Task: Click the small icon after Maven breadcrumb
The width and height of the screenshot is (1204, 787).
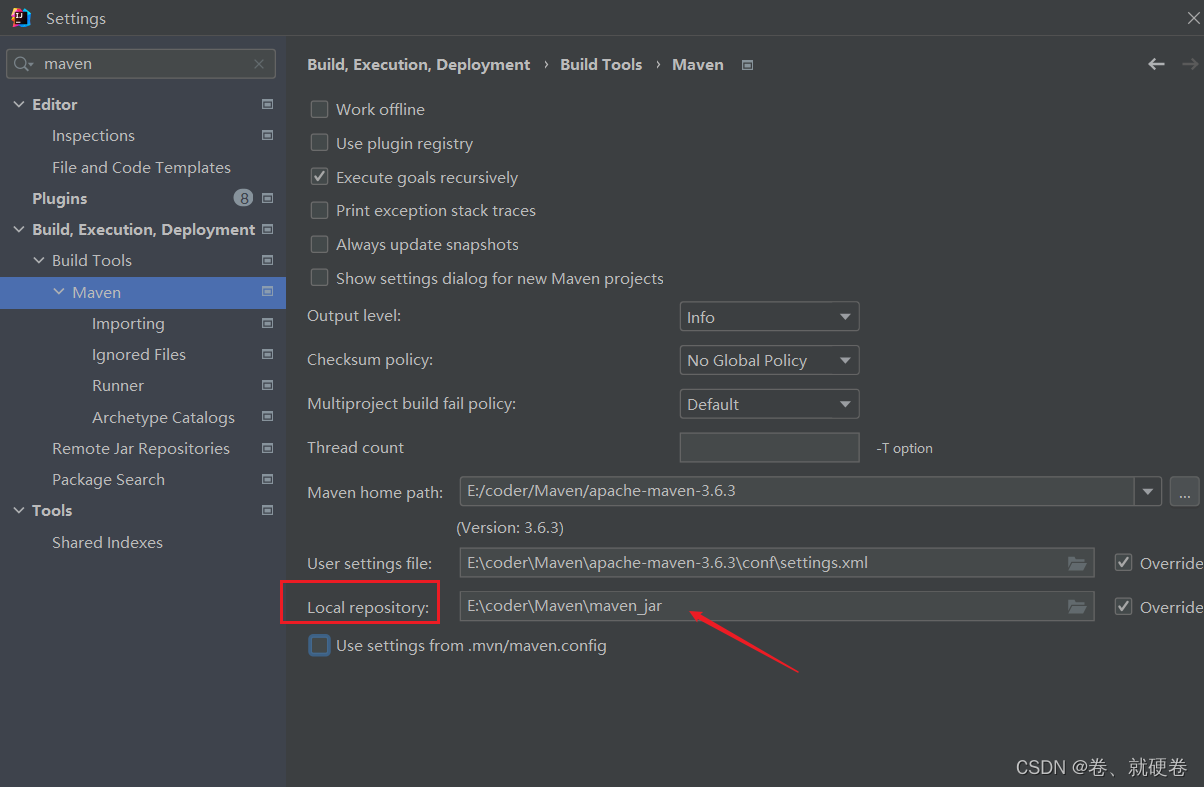Action: click(747, 64)
